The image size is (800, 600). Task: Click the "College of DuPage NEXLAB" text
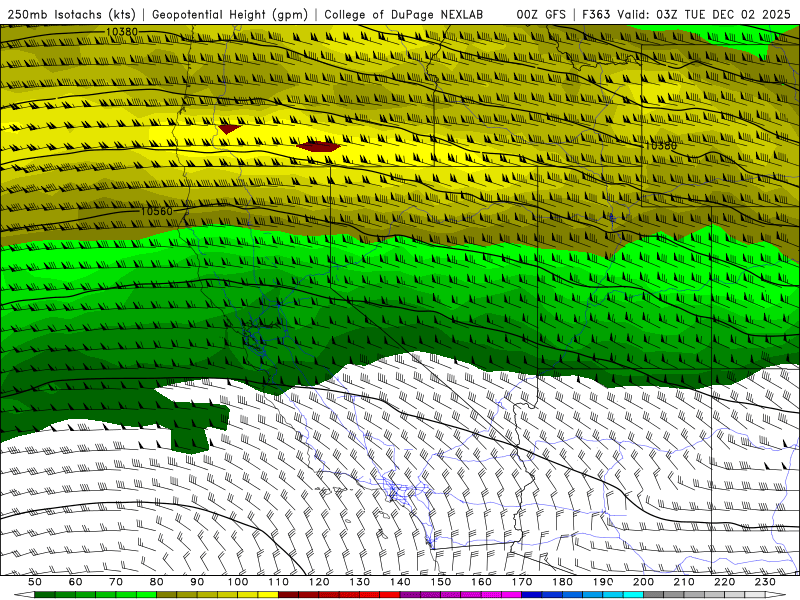point(403,14)
